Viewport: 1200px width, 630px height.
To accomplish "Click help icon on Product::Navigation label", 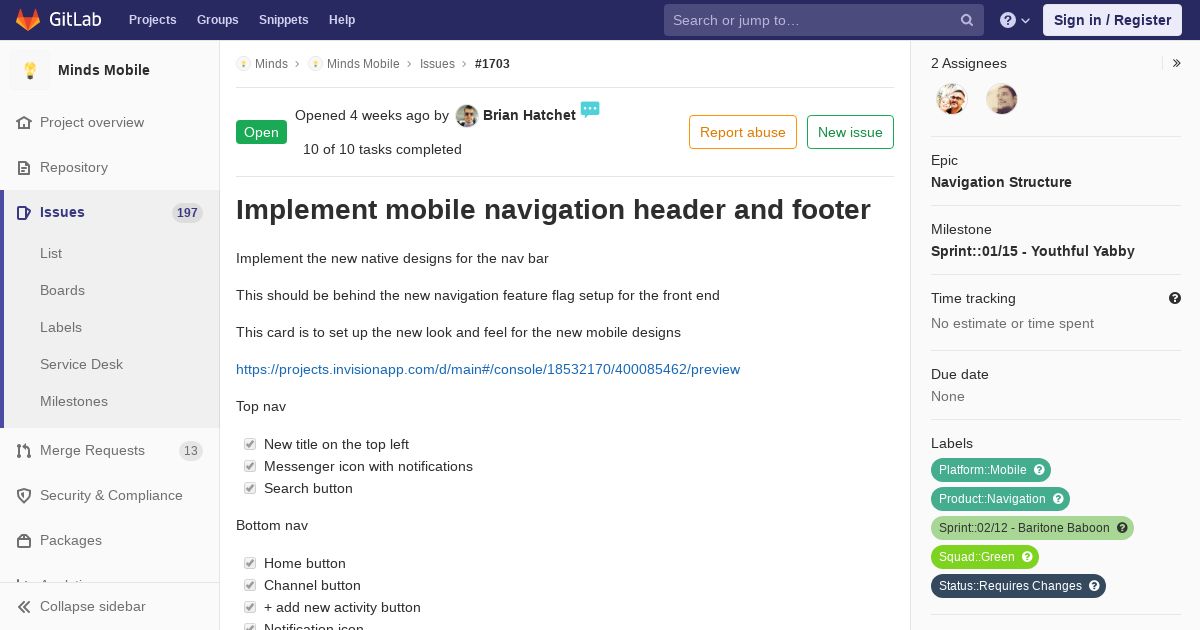I will pyautogui.click(x=1058, y=499).
